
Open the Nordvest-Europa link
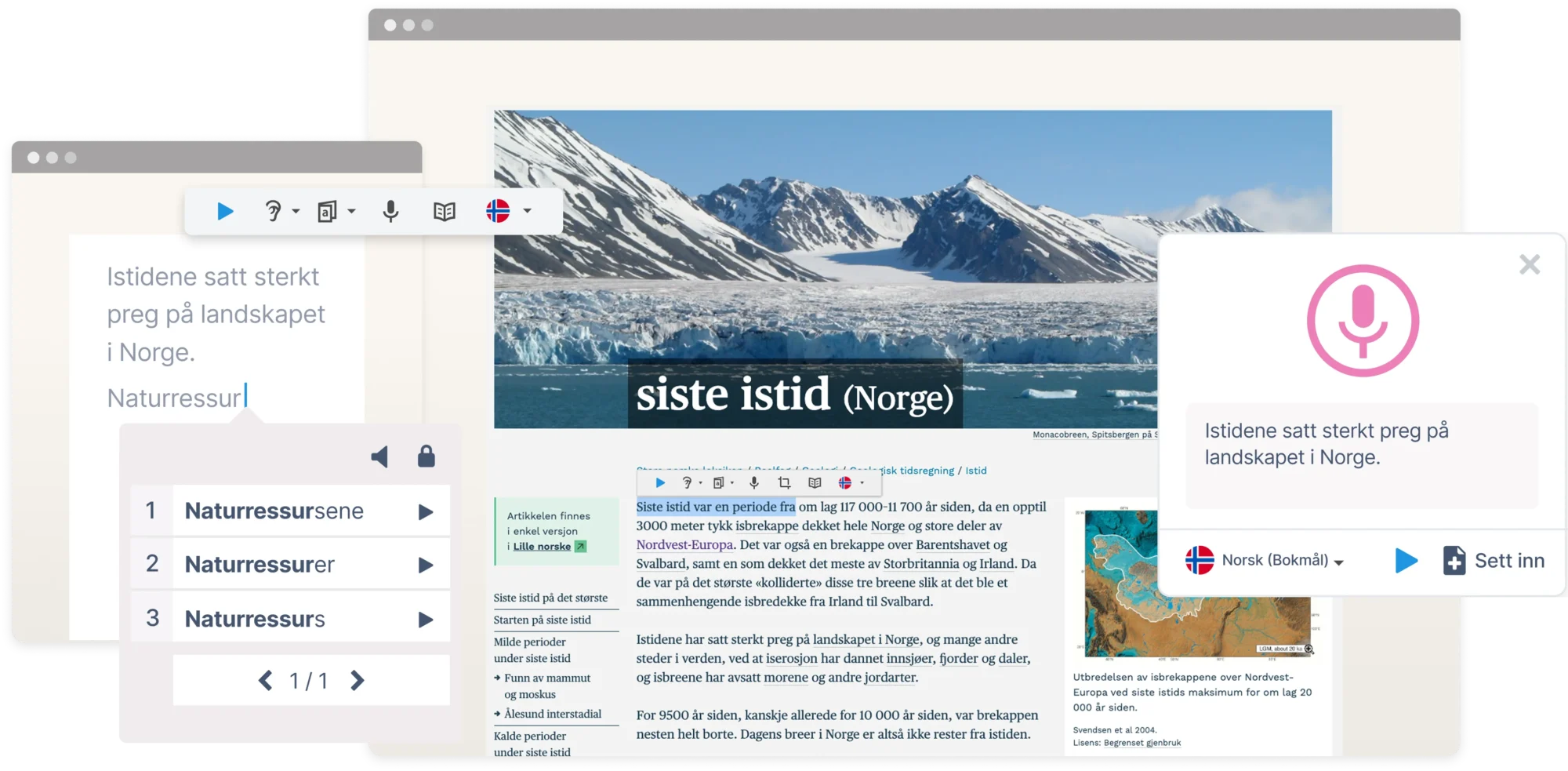pyautogui.click(x=684, y=544)
